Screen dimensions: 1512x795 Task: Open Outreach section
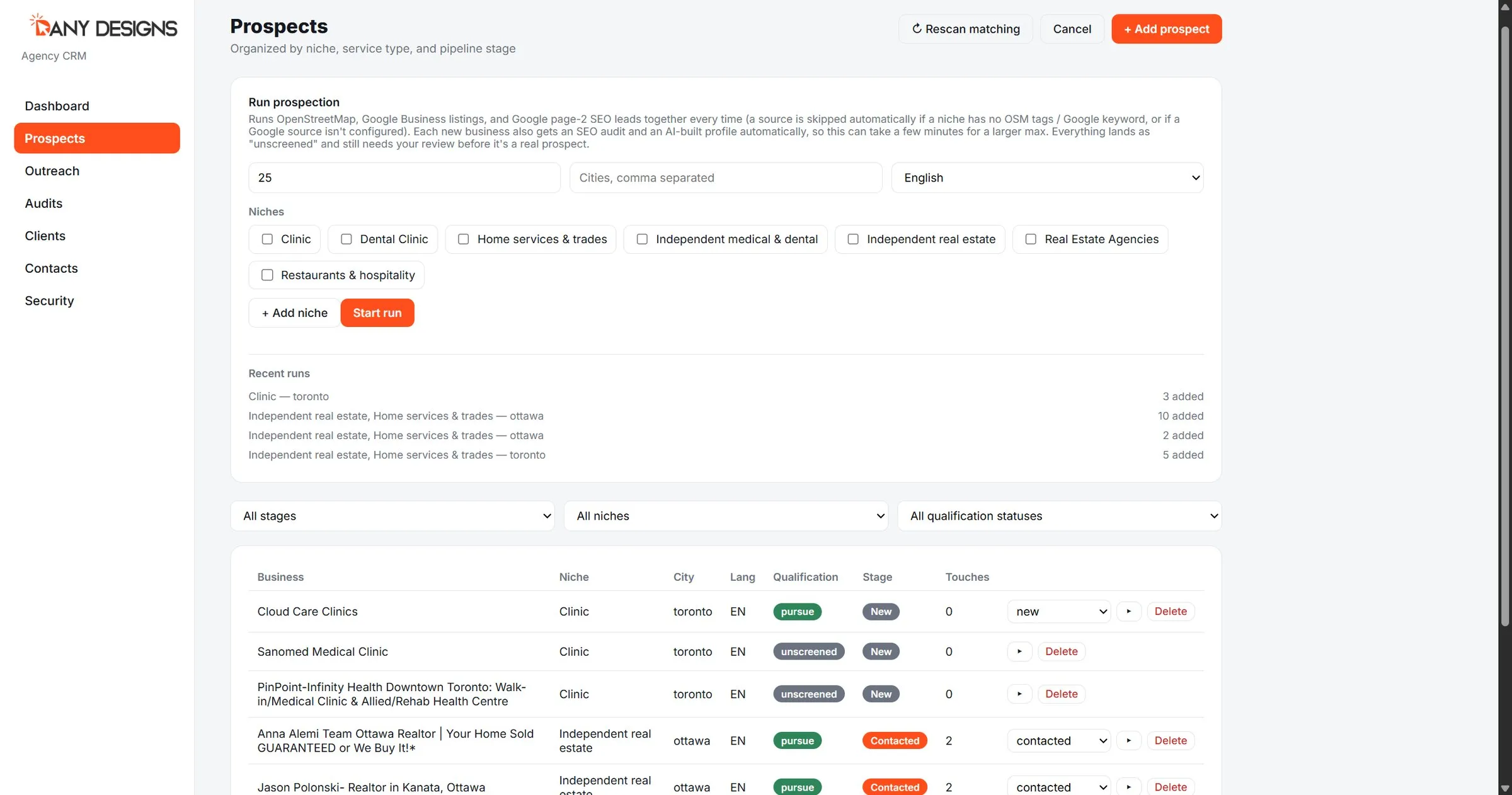click(x=97, y=171)
